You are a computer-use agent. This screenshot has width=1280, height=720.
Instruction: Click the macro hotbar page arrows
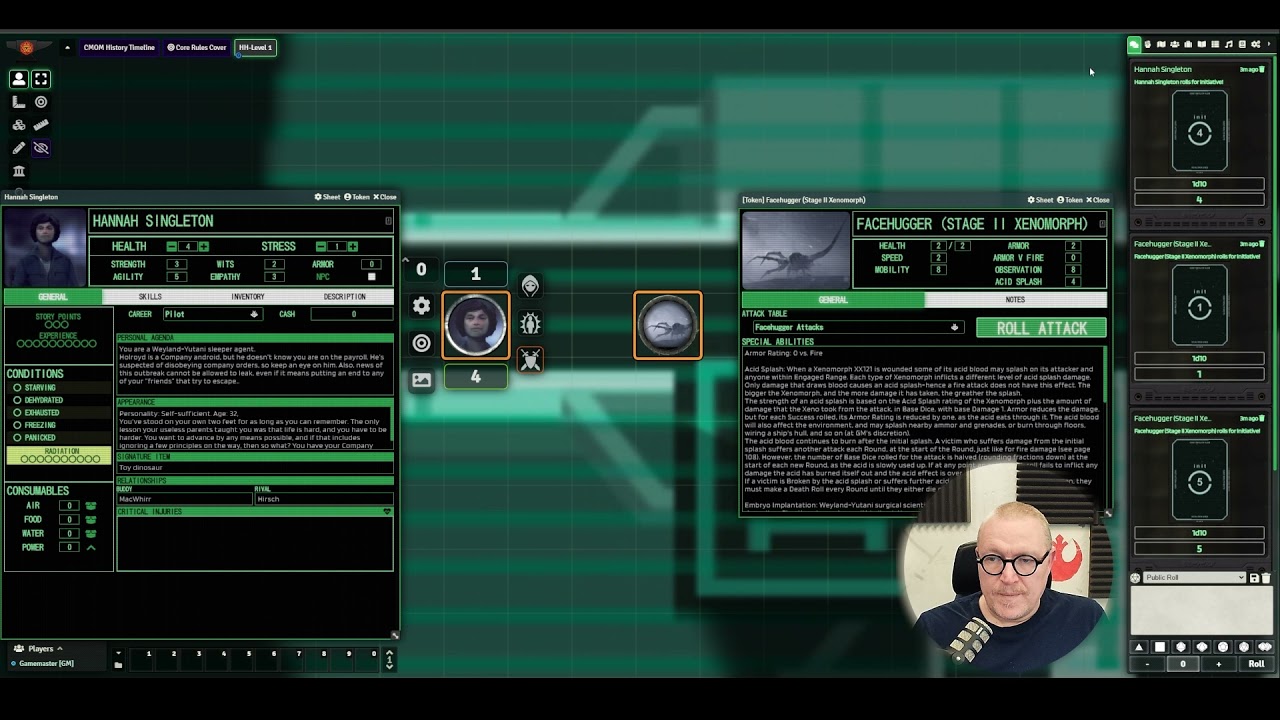point(390,659)
